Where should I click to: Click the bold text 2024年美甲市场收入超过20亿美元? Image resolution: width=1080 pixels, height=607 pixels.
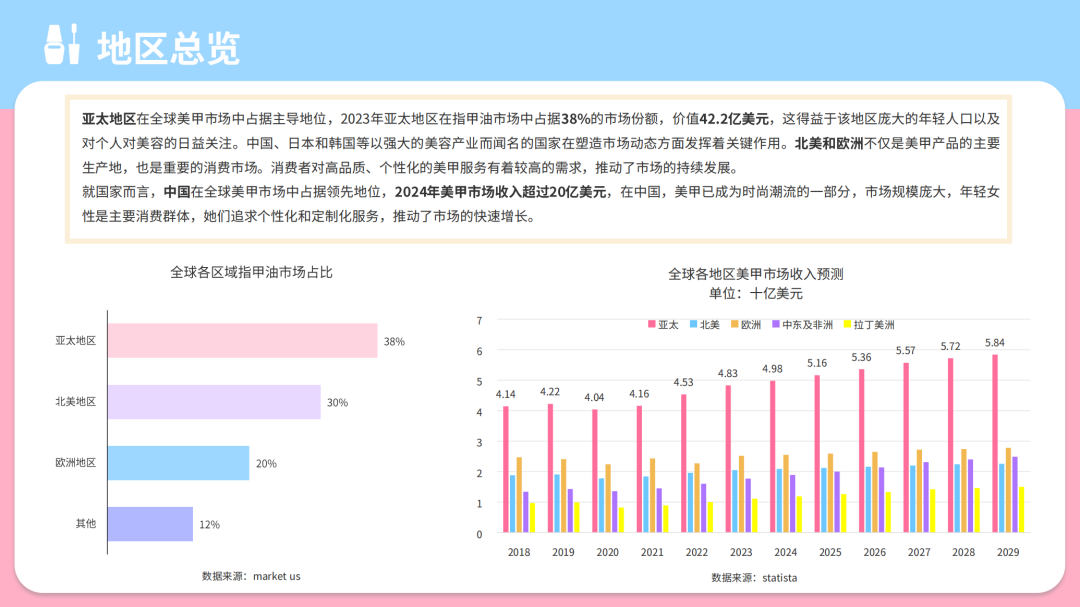pos(500,192)
